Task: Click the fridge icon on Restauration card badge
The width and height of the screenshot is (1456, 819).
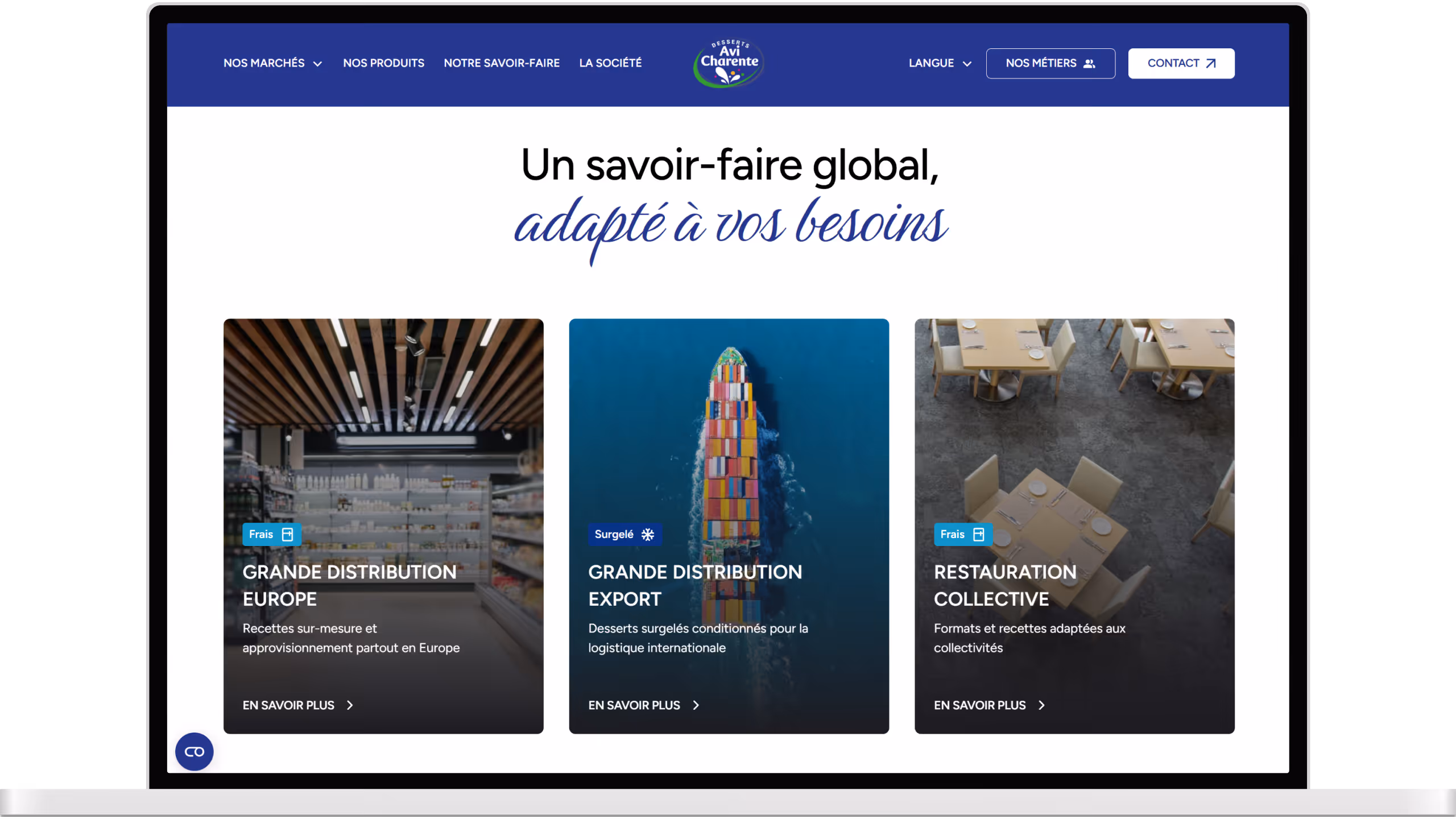Action: point(979,535)
